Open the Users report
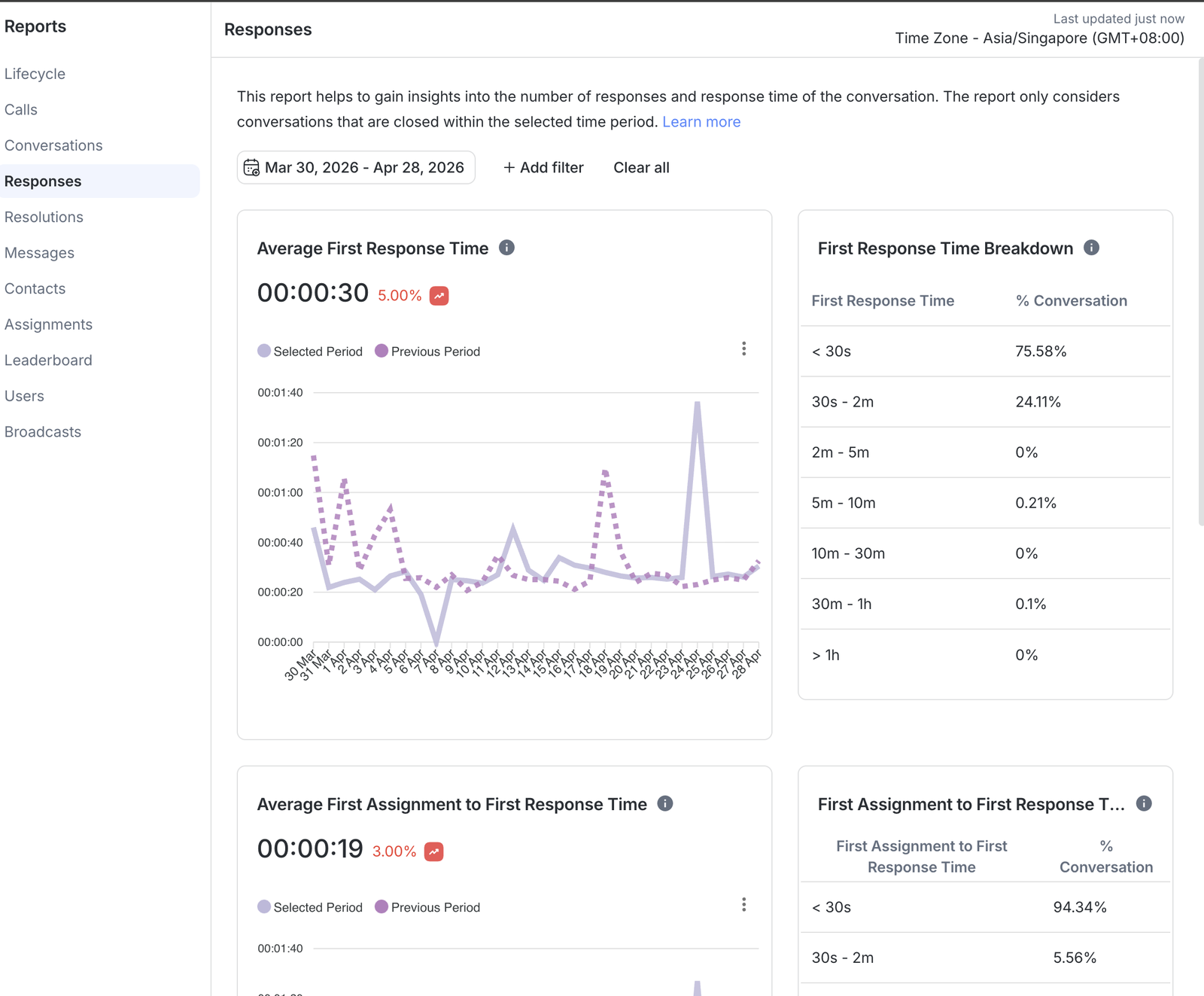This screenshot has height=996, width=1204. (x=24, y=396)
